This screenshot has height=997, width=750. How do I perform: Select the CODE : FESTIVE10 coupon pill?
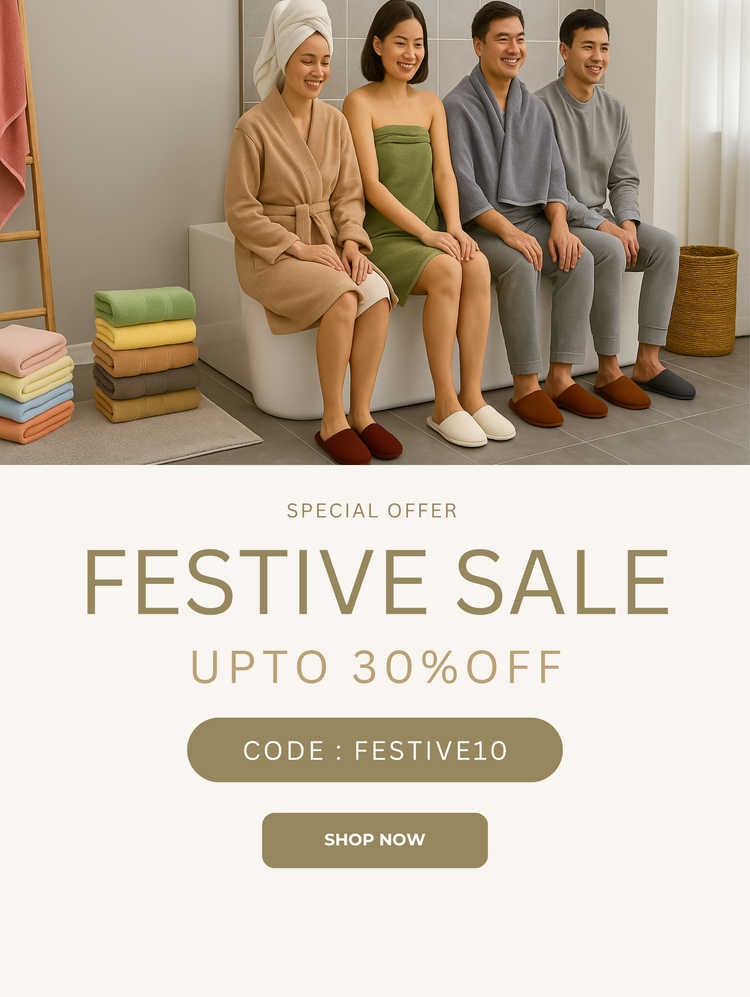tap(375, 750)
